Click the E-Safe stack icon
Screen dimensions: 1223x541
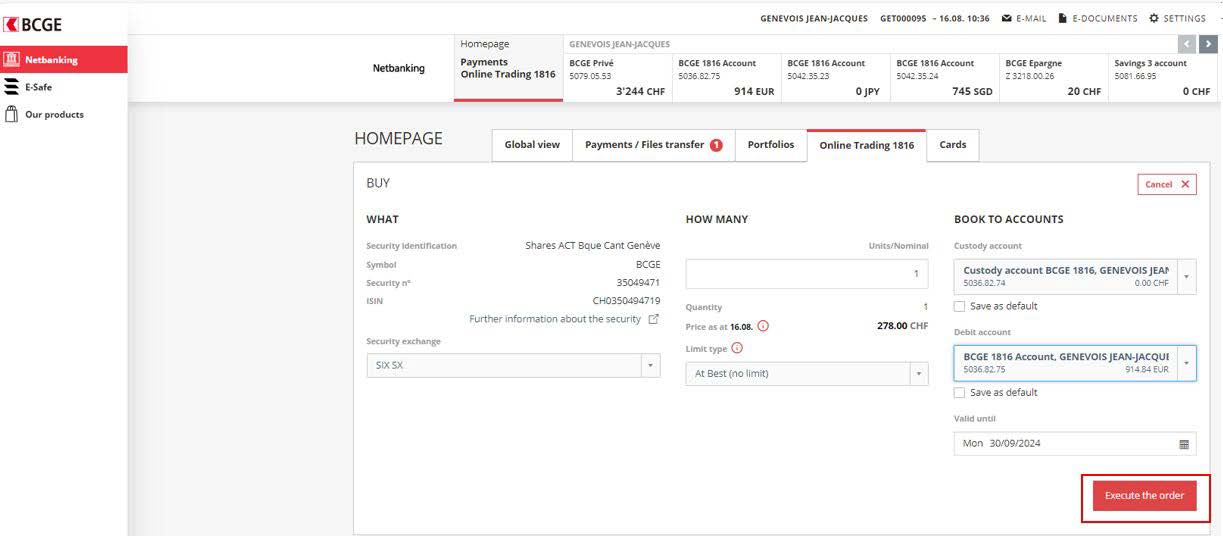click(x=12, y=87)
